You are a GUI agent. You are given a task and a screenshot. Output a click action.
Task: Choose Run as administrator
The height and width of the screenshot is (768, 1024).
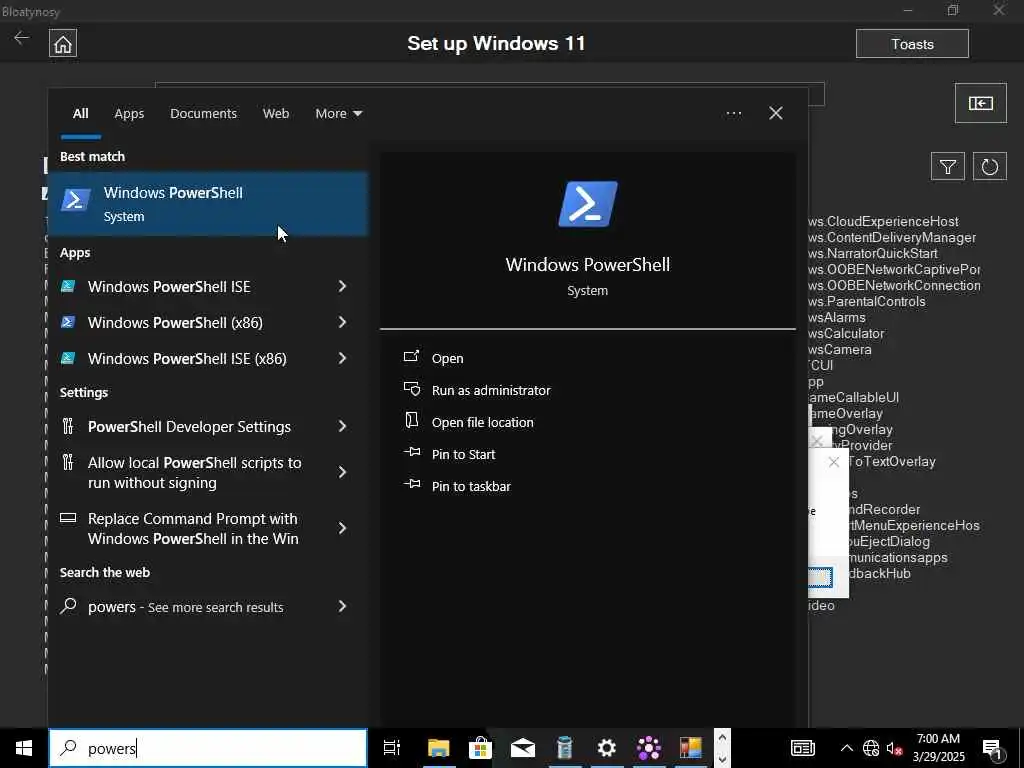[490, 391]
